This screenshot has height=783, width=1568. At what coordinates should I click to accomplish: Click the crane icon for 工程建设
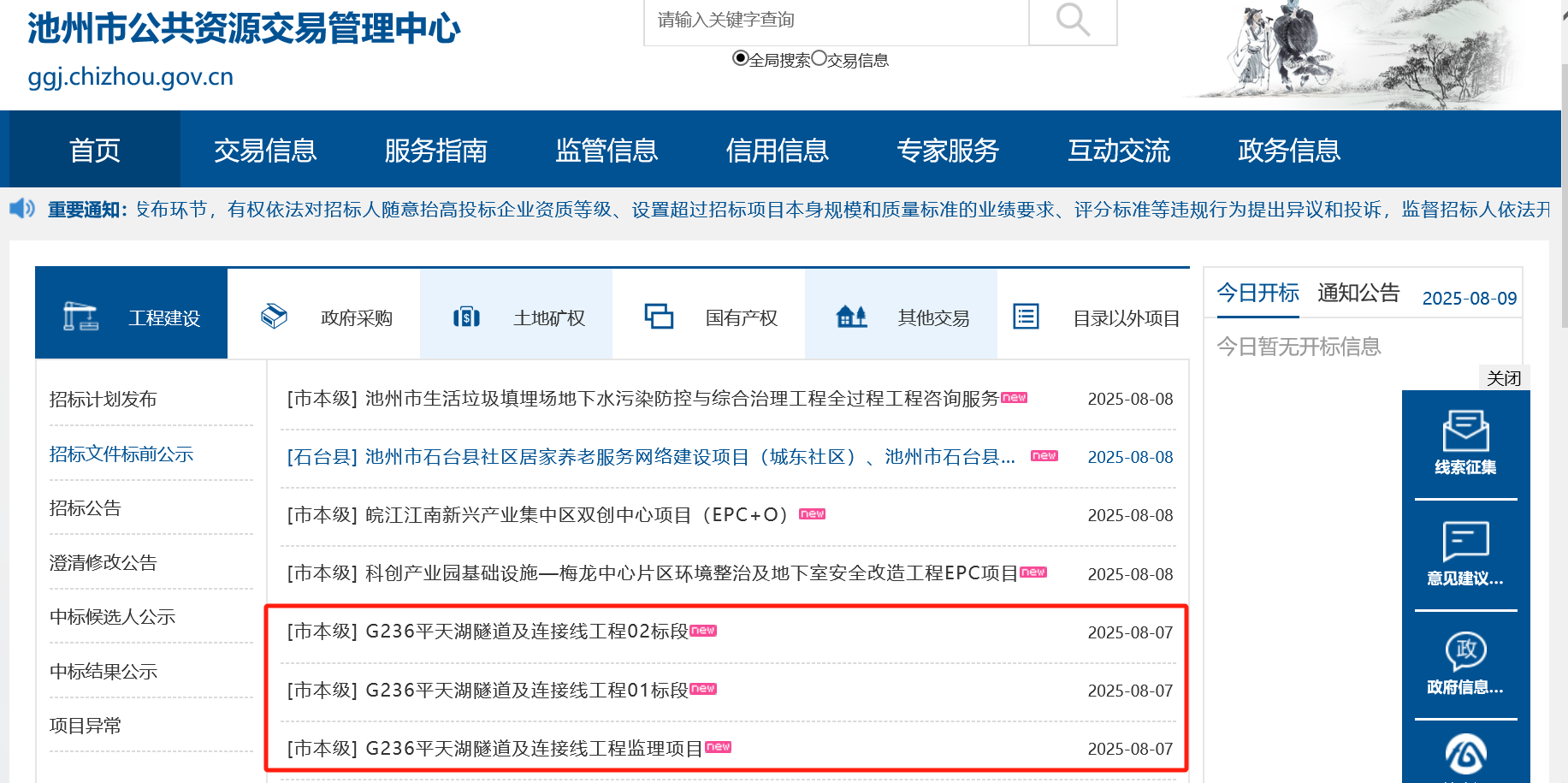tap(81, 317)
